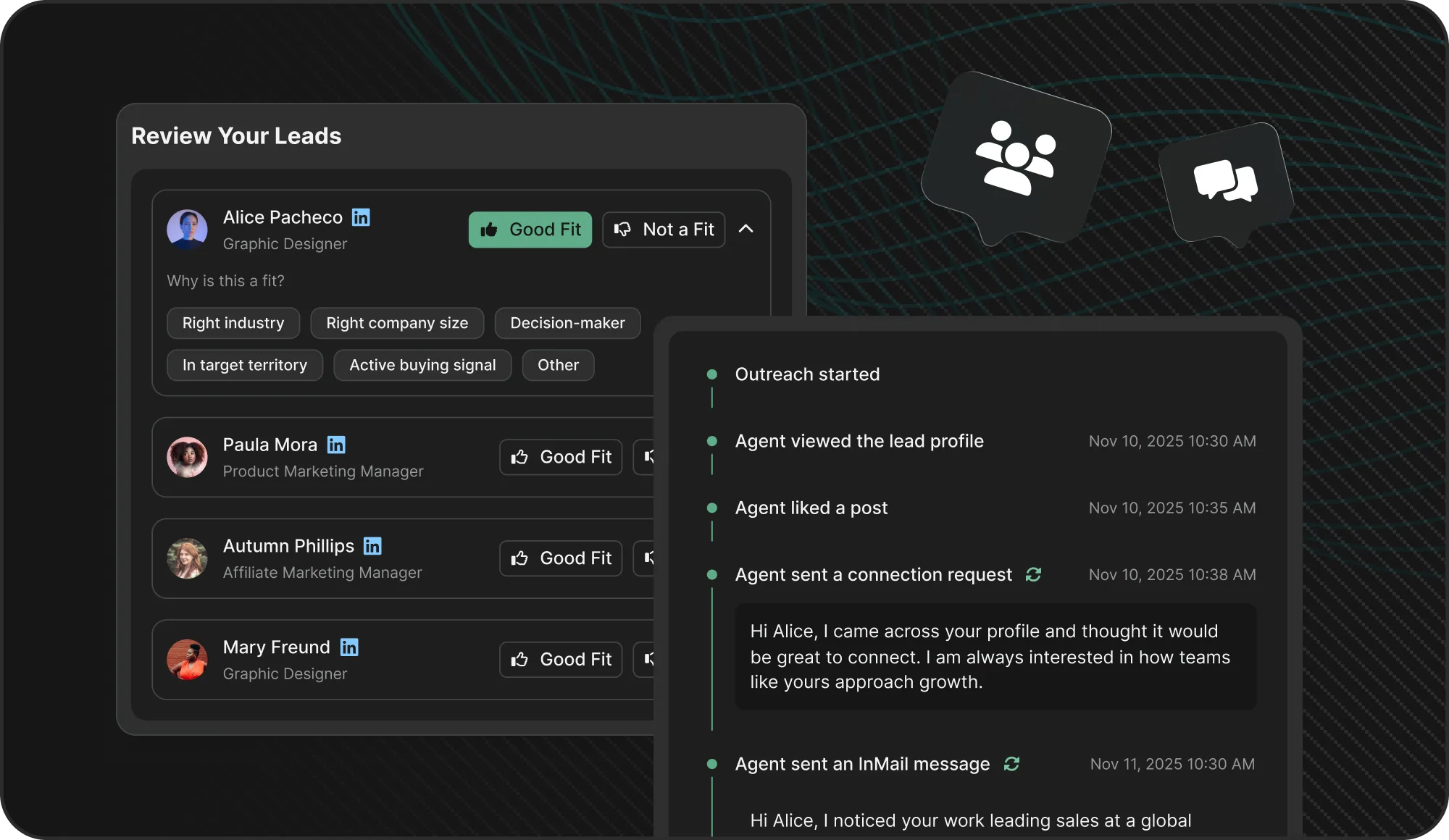Open Mary Freund's LinkedIn profile icon
Screen dimensions: 1449x840
click(349, 647)
